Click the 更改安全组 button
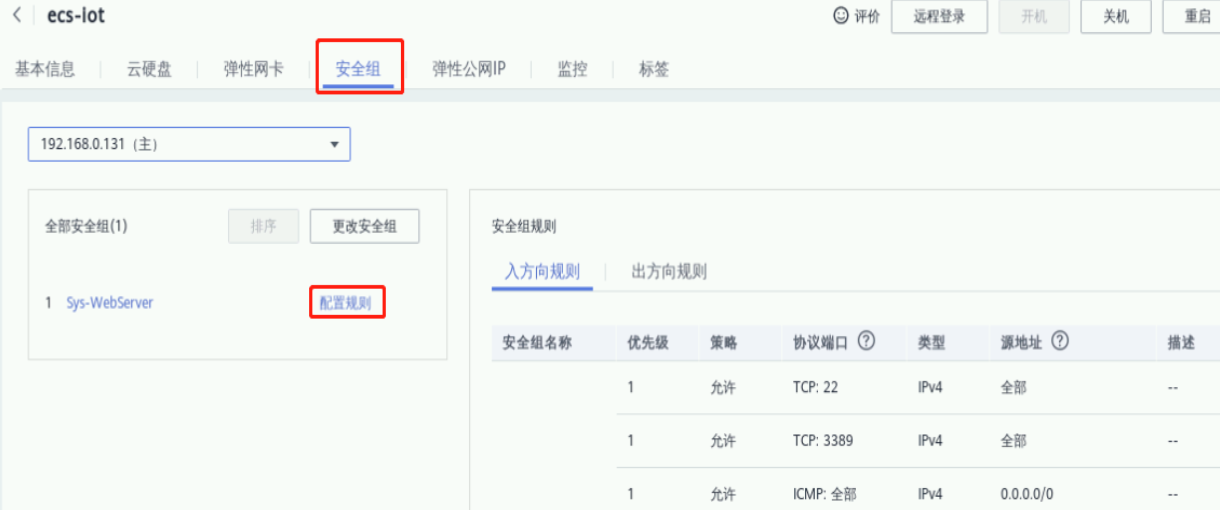Viewport: 1220px width, 510px height. pyautogui.click(x=364, y=226)
